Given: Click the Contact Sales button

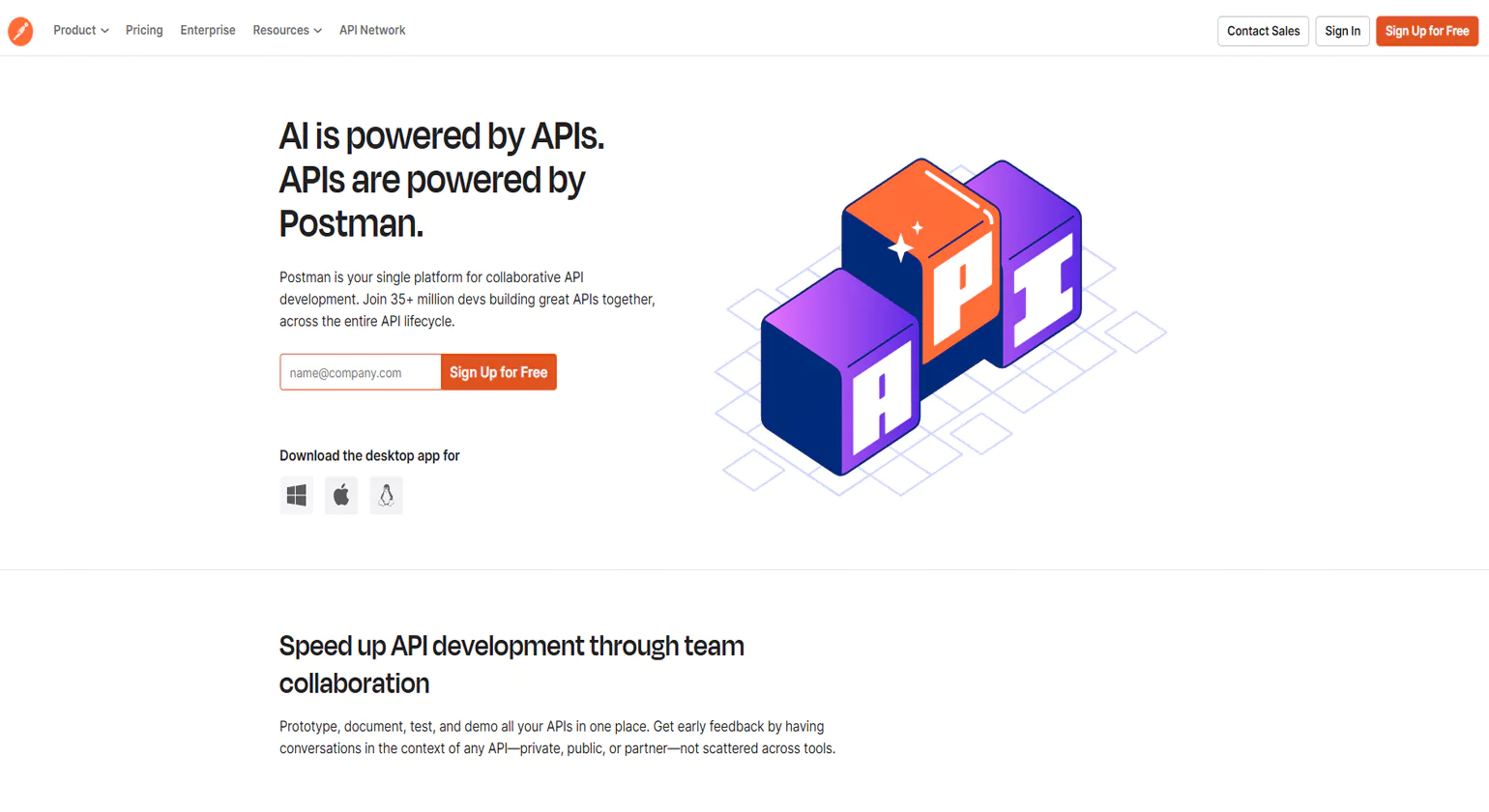Looking at the screenshot, I should [x=1263, y=31].
